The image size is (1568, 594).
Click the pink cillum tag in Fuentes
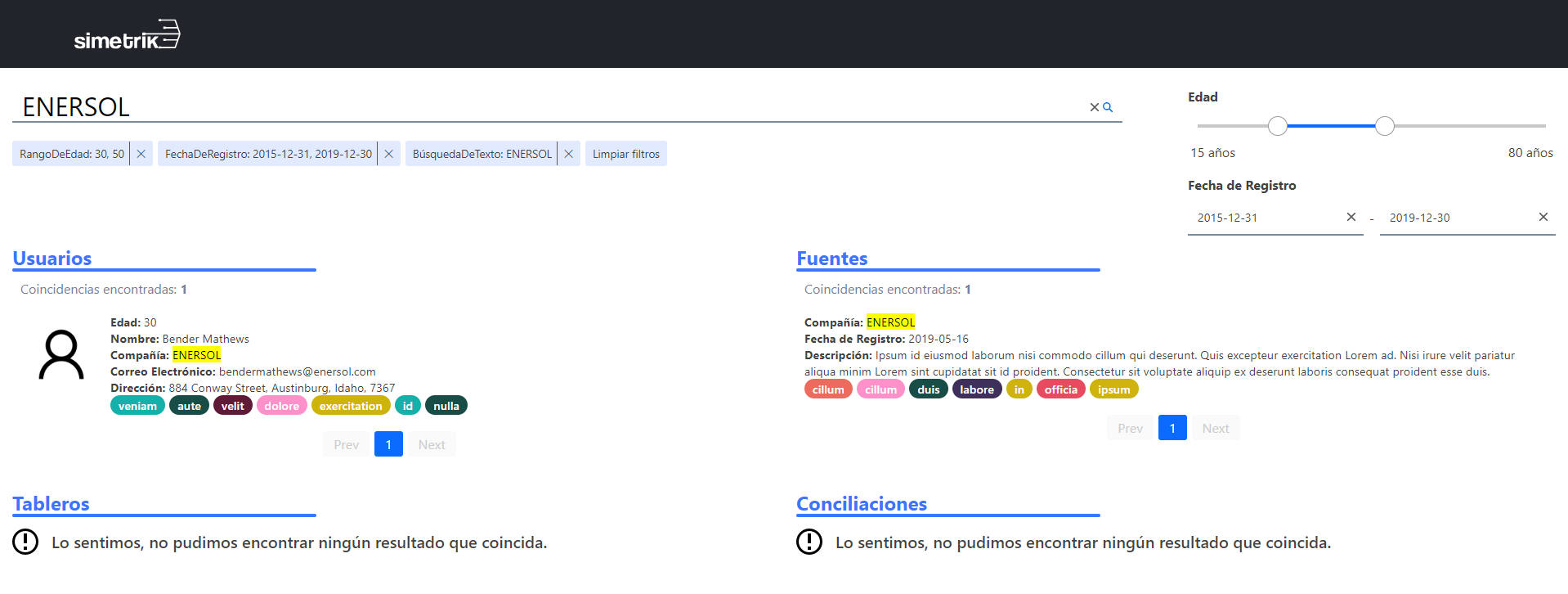click(881, 389)
